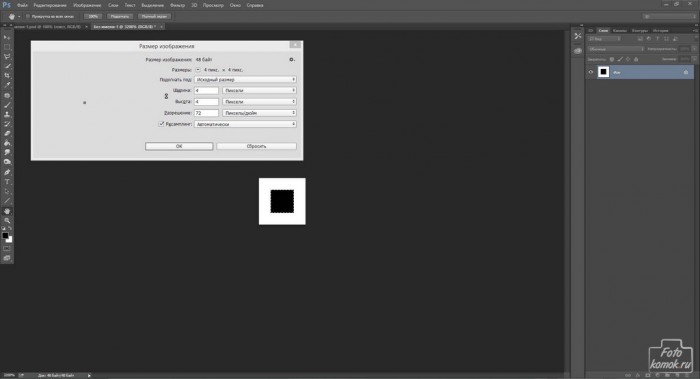Select the Eraser tool
The image size is (700, 379).
point(7,133)
